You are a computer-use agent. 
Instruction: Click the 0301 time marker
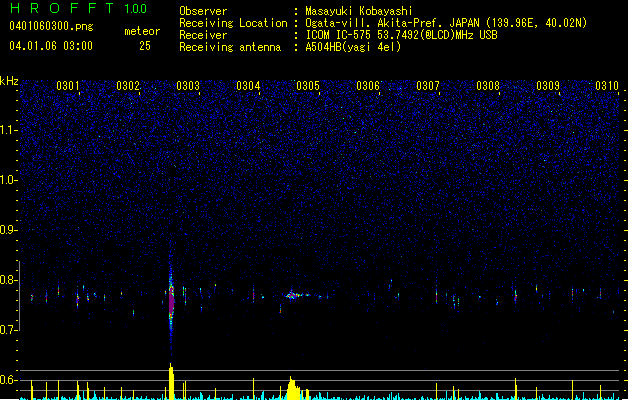[x=68, y=86]
